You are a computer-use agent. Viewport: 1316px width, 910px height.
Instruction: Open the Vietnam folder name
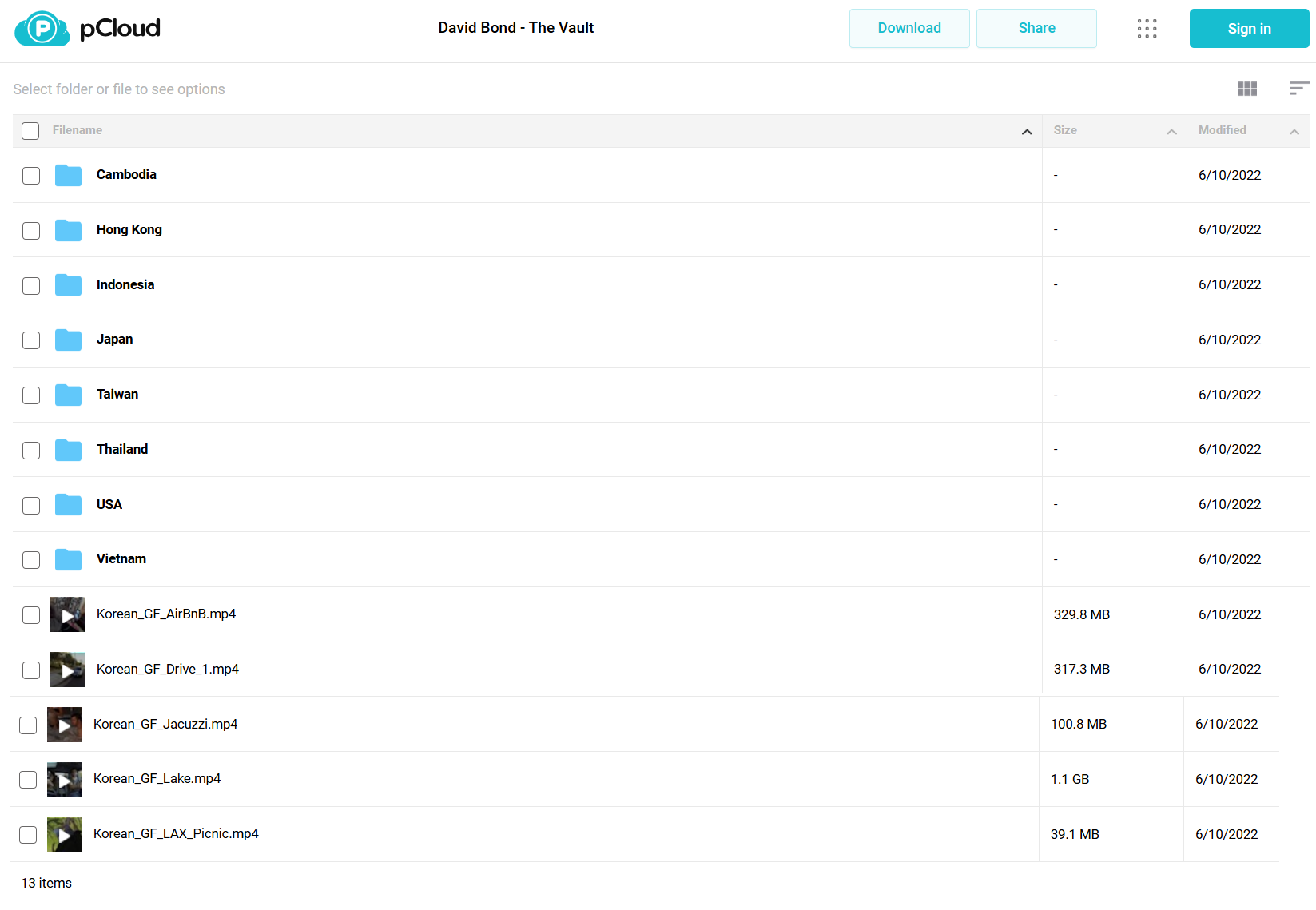[121, 558]
